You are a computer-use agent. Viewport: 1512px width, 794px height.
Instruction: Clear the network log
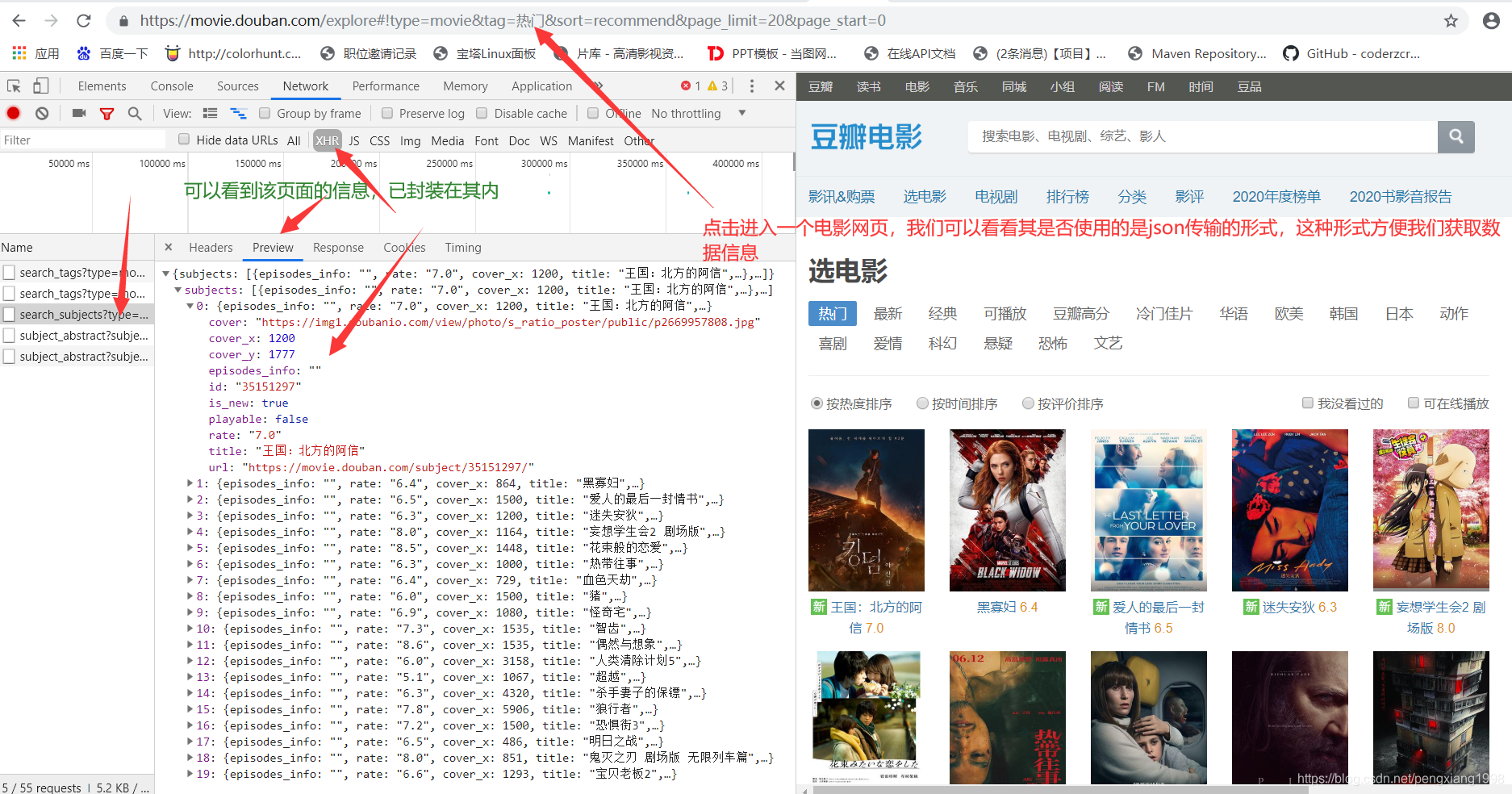[42, 114]
